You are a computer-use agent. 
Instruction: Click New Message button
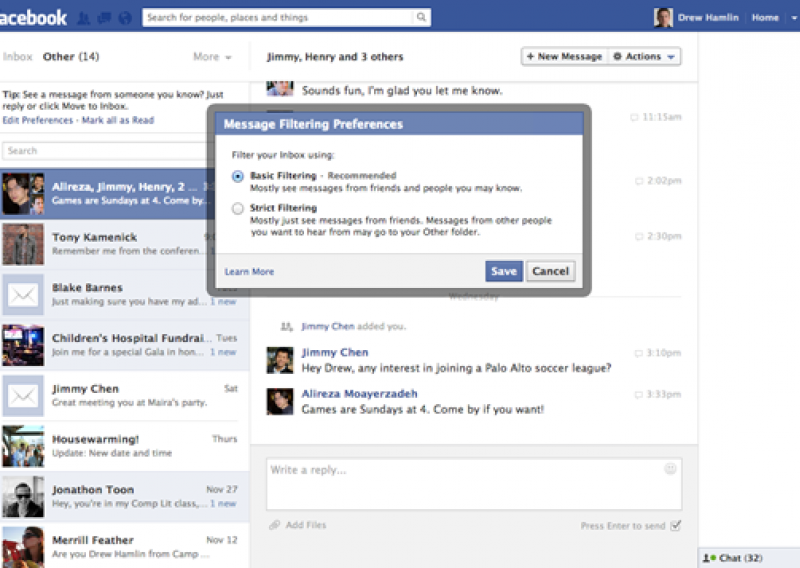(x=565, y=56)
